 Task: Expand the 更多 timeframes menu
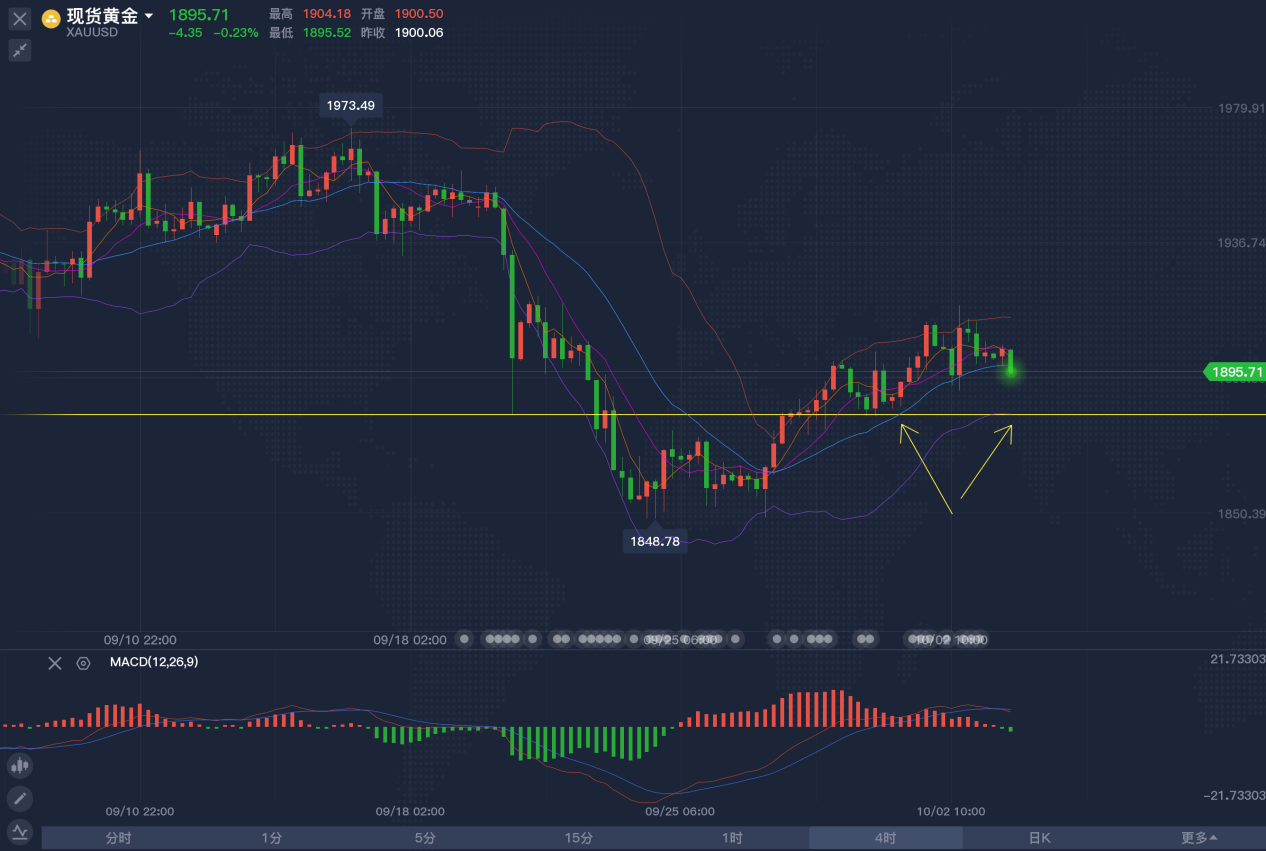(1198, 838)
